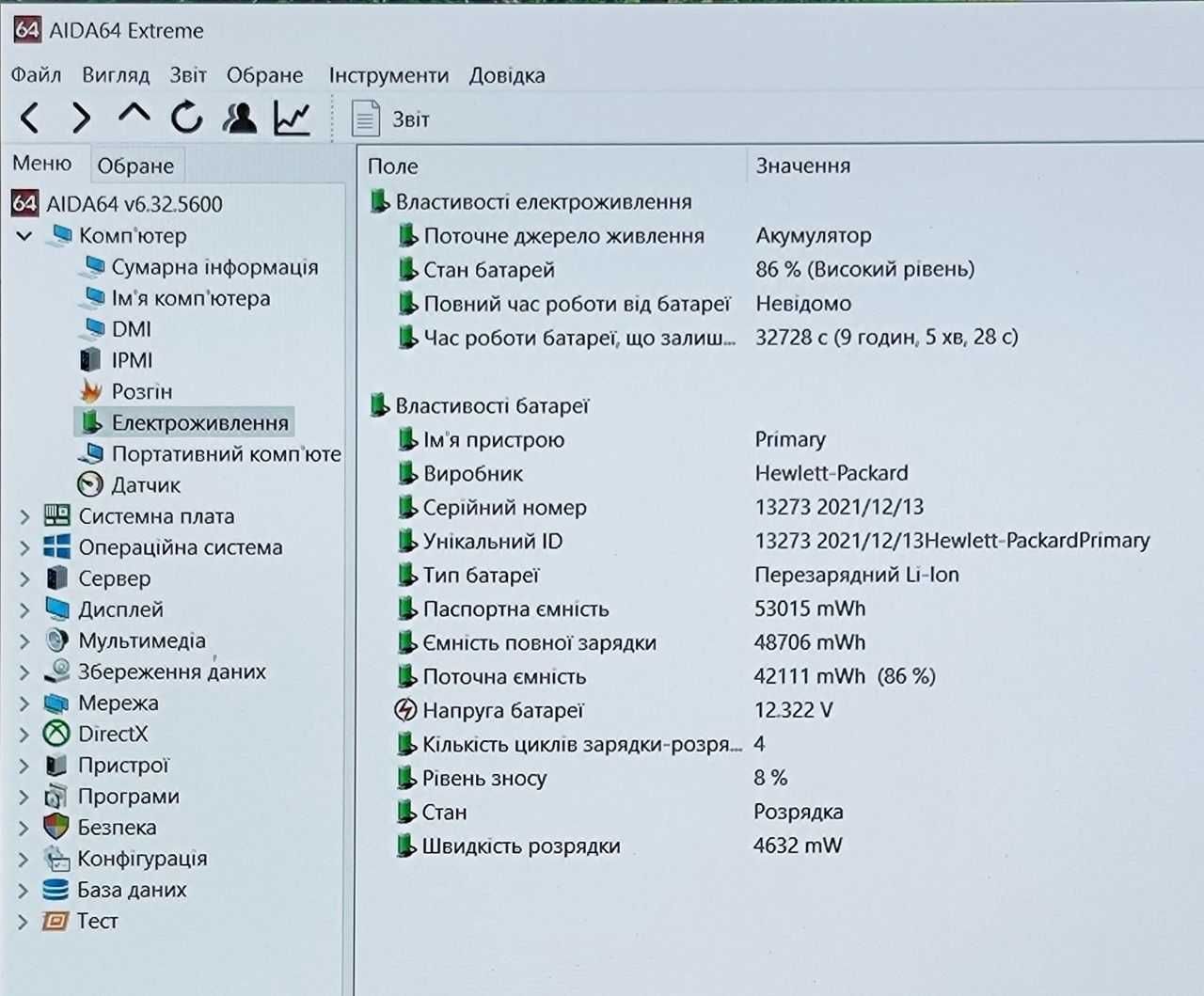
Task: Click the База даних database icon
Action: tap(56, 889)
